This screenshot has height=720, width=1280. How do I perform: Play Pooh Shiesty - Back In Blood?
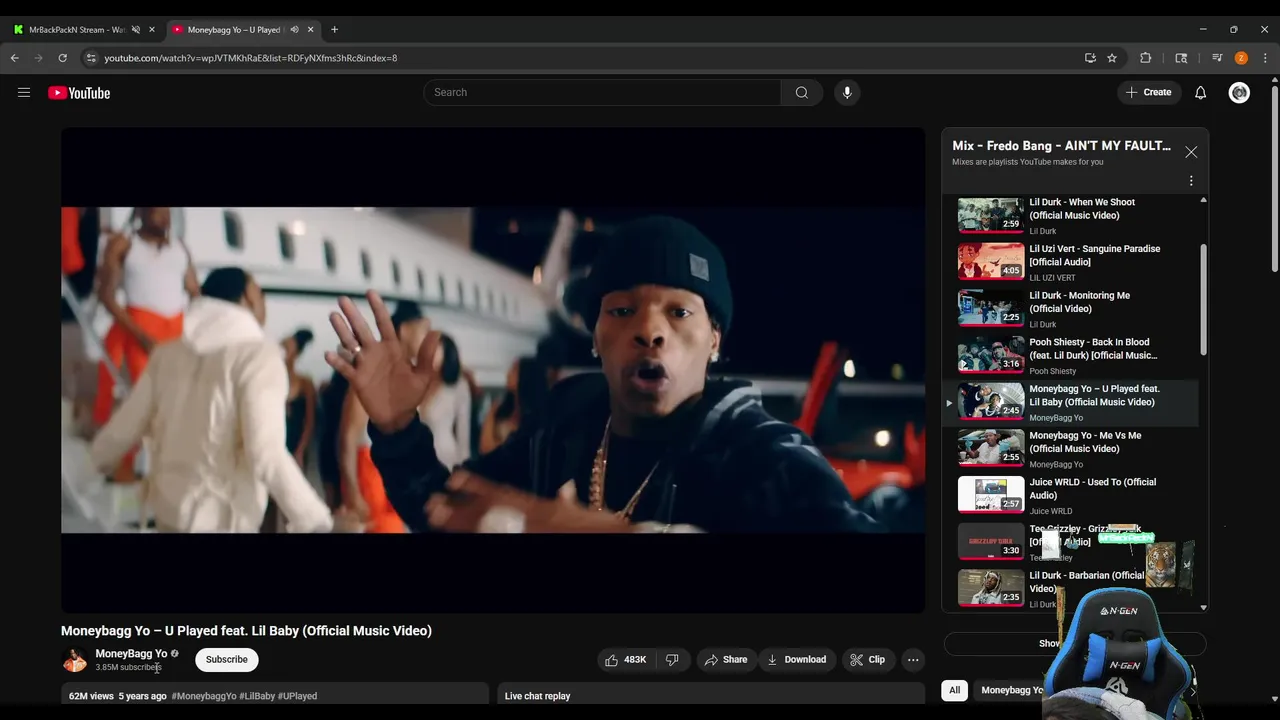(x=1070, y=355)
